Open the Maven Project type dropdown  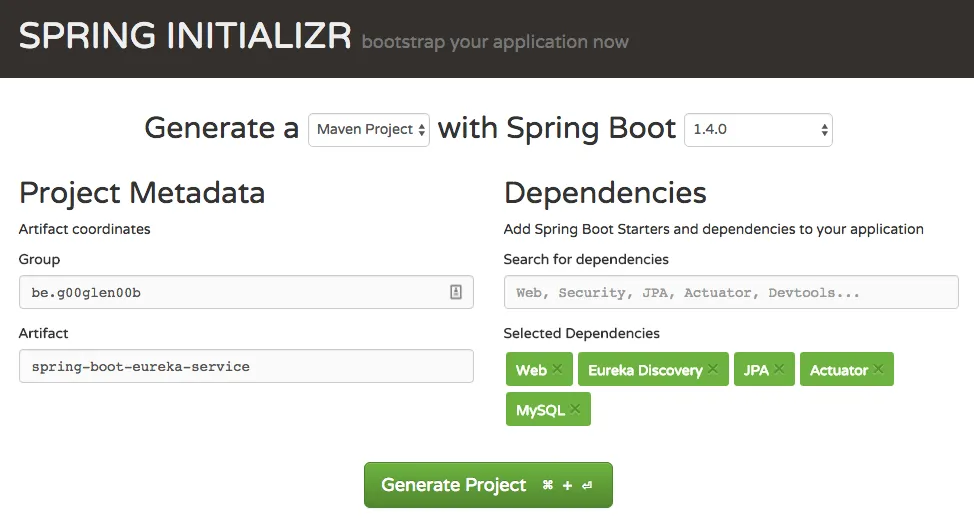369,130
